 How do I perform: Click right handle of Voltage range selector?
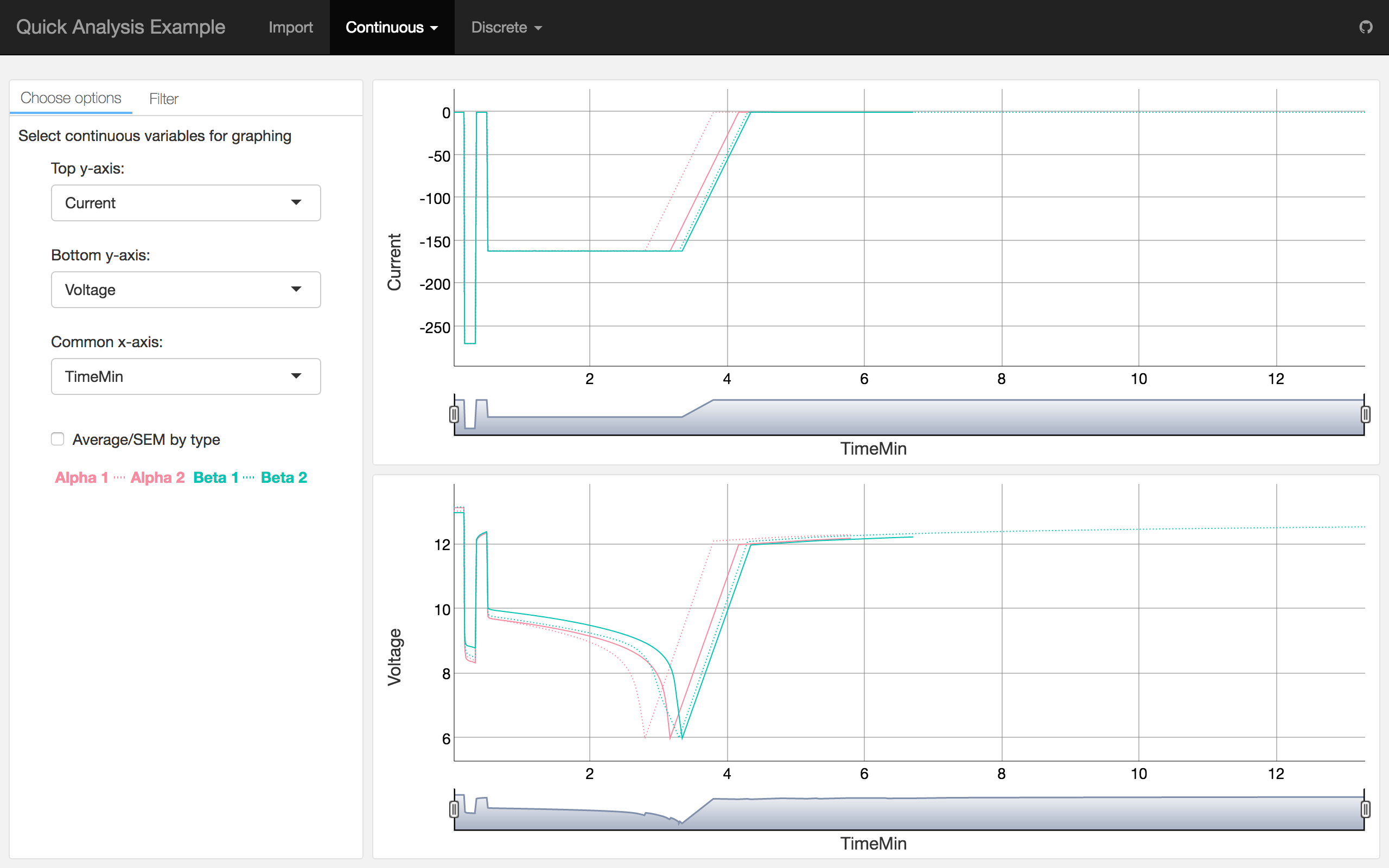point(1366,809)
